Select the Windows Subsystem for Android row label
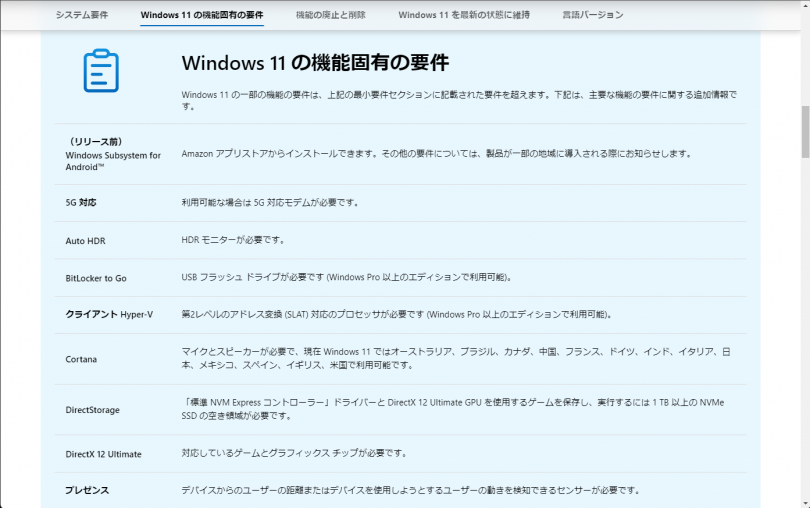 (113, 154)
